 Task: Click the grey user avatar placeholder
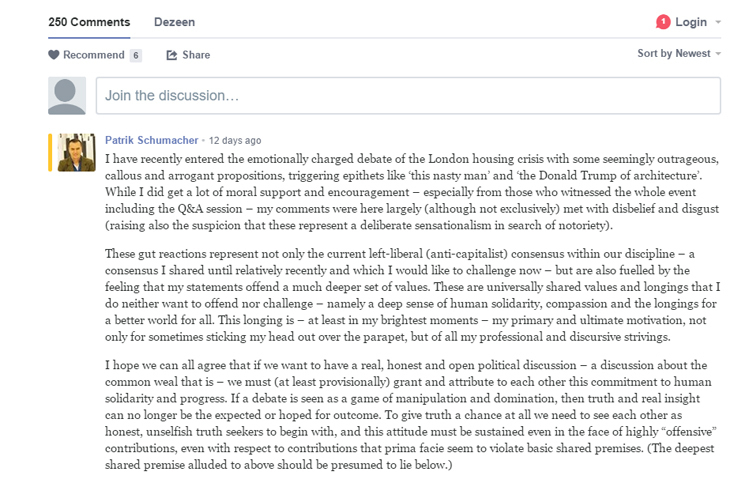coord(67,96)
